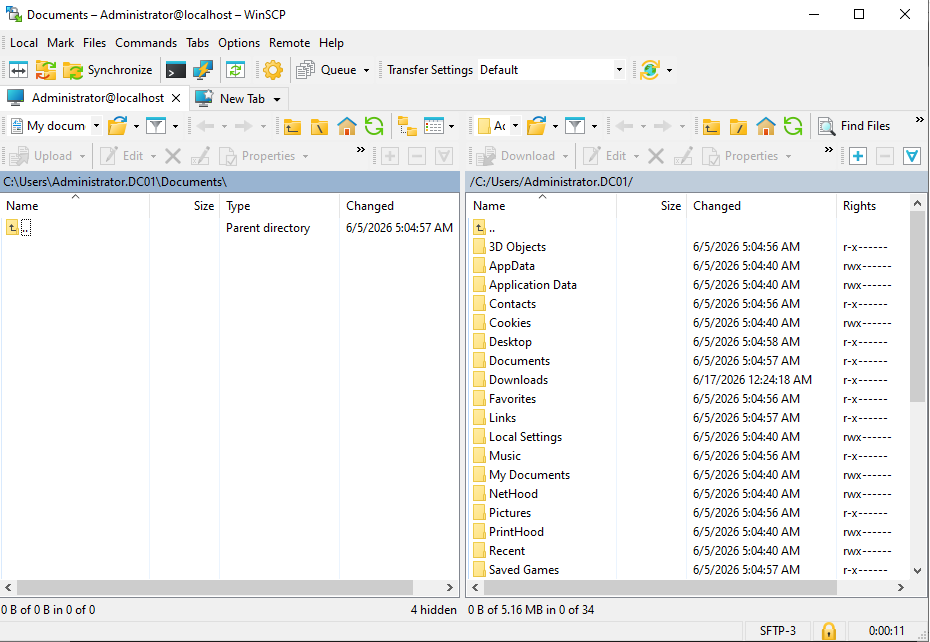Go to local Parent Directory icon
The image size is (930, 642).
click(x=292, y=126)
